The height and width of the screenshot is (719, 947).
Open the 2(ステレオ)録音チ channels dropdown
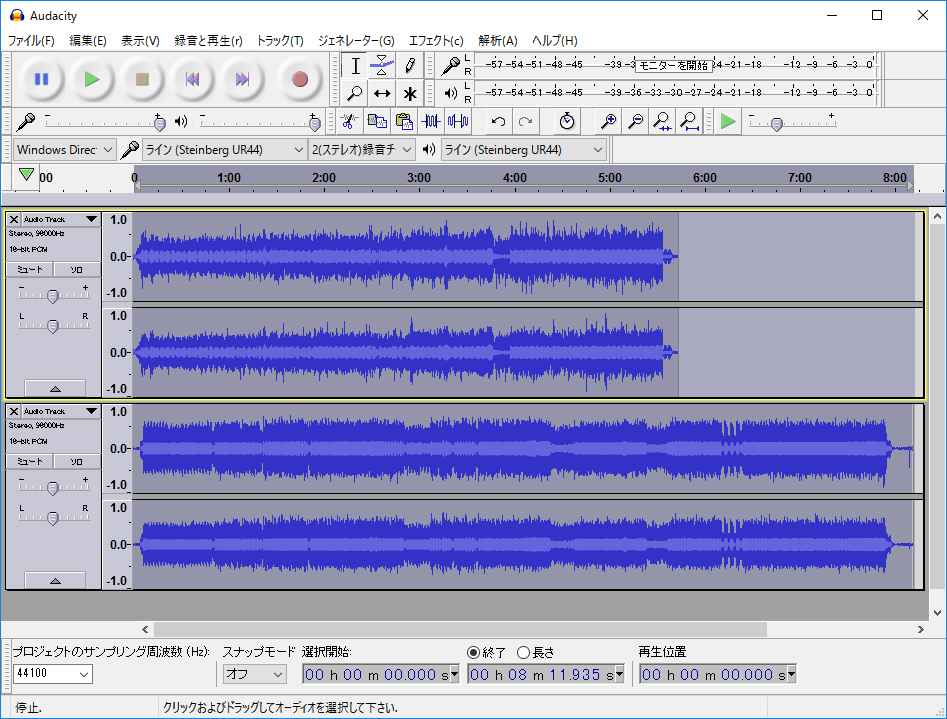click(x=361, y=149)
